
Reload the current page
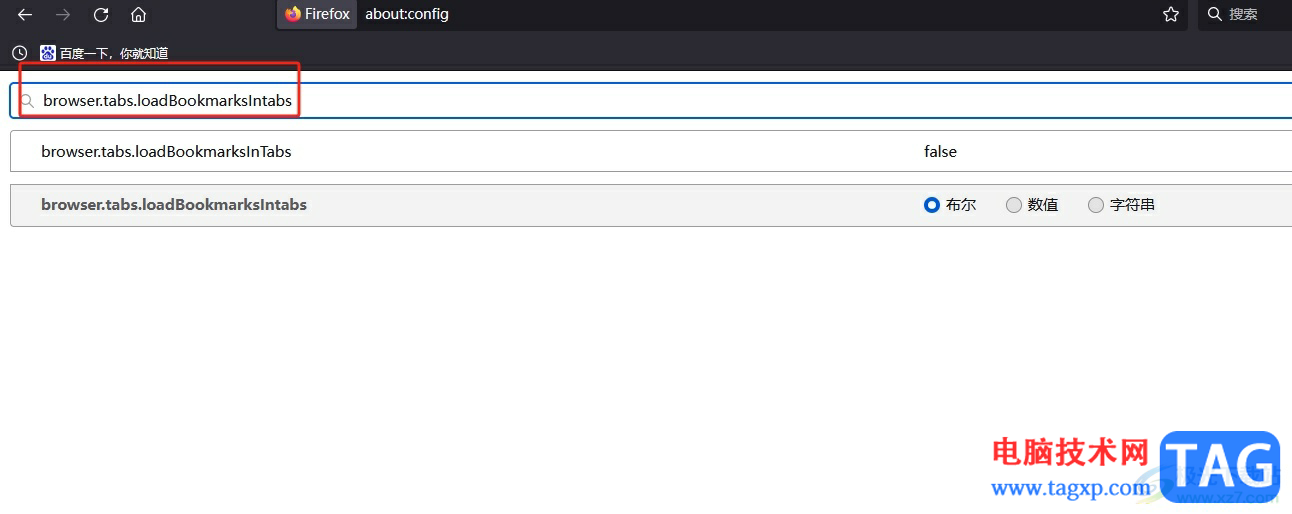pos(101,15)
